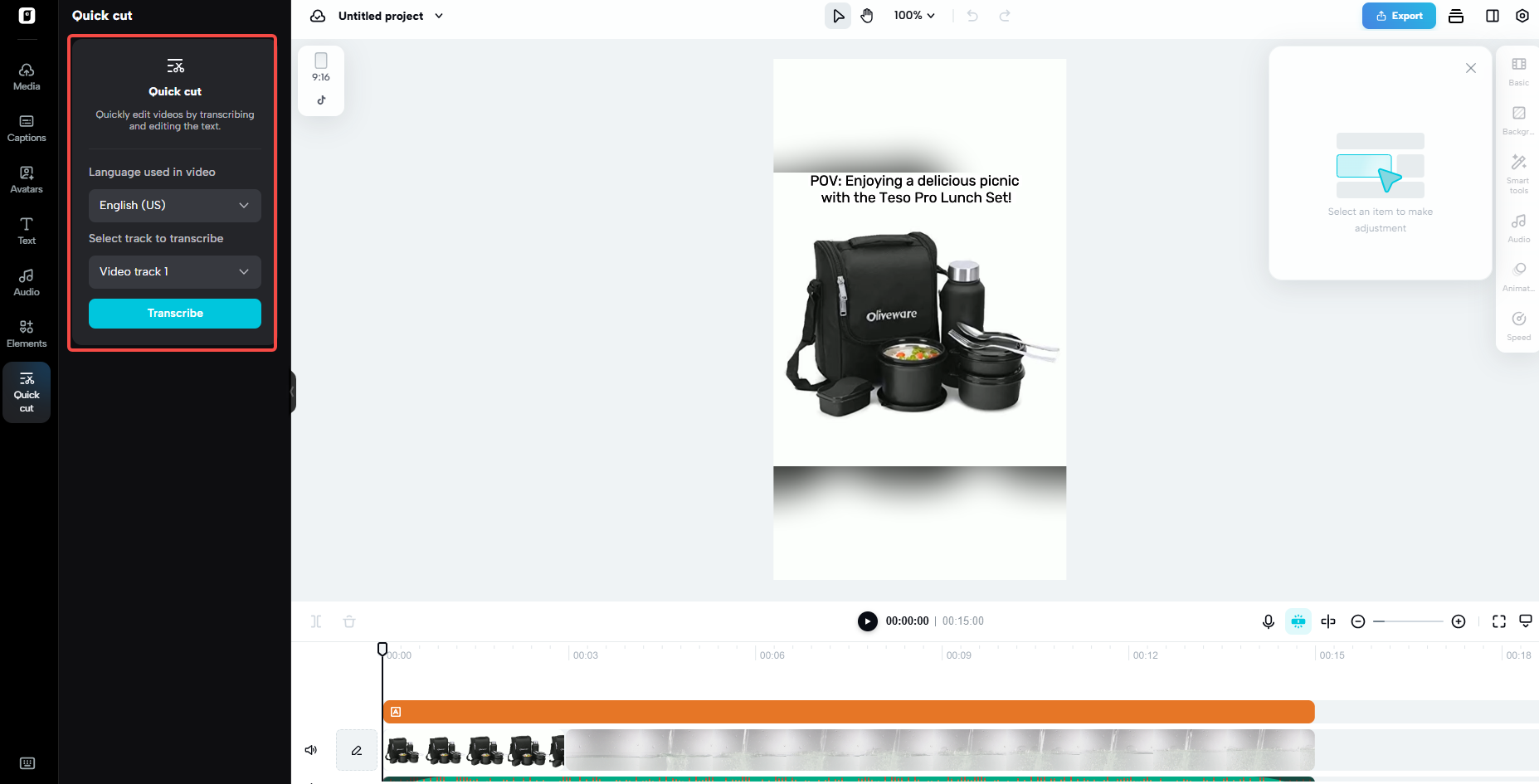Viewport: 1539px width, 784px height.
Task: Switch to the Basic tab on the right
Action: click(1518, 71)
